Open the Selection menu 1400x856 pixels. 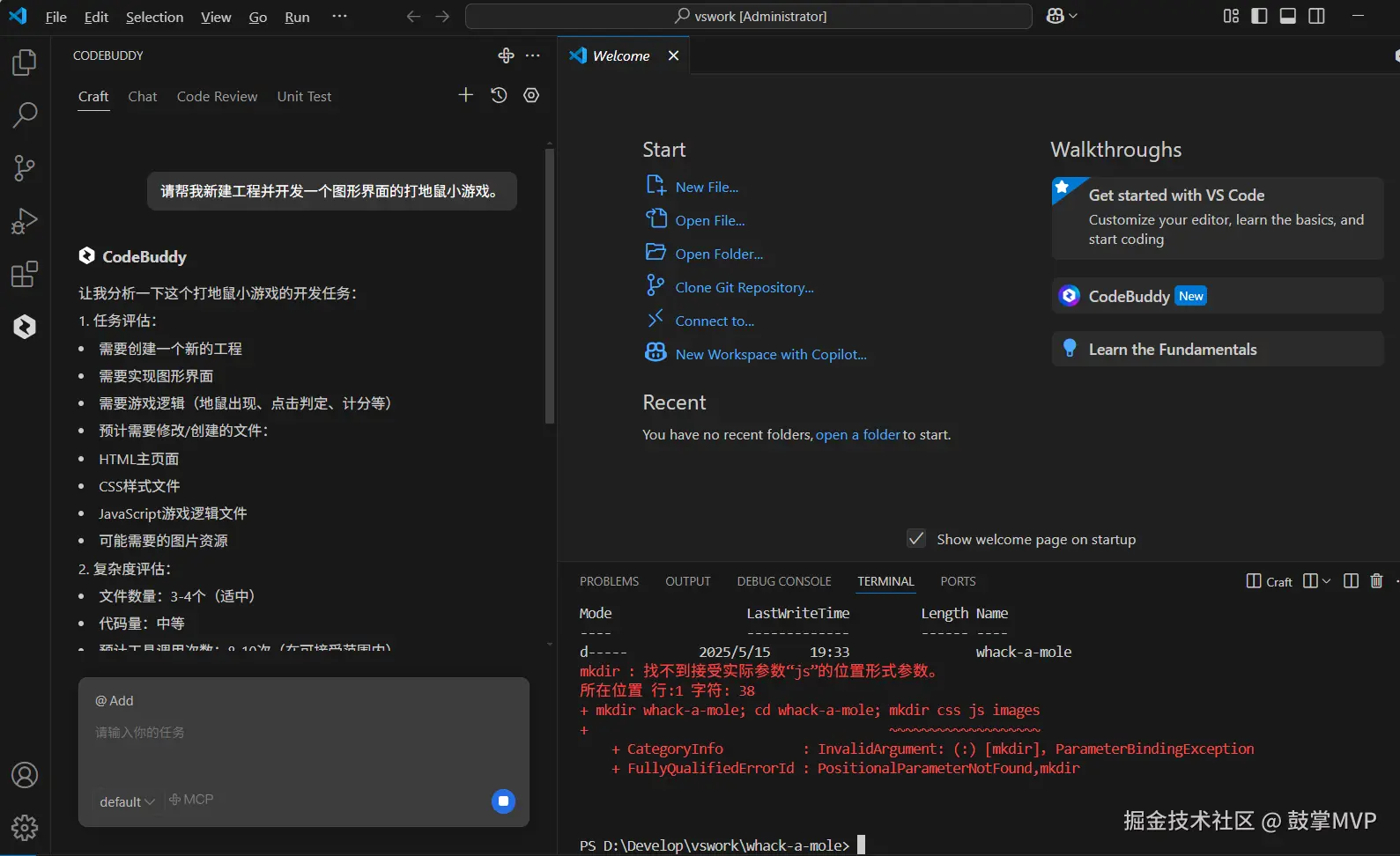click(x=154, y=17)
